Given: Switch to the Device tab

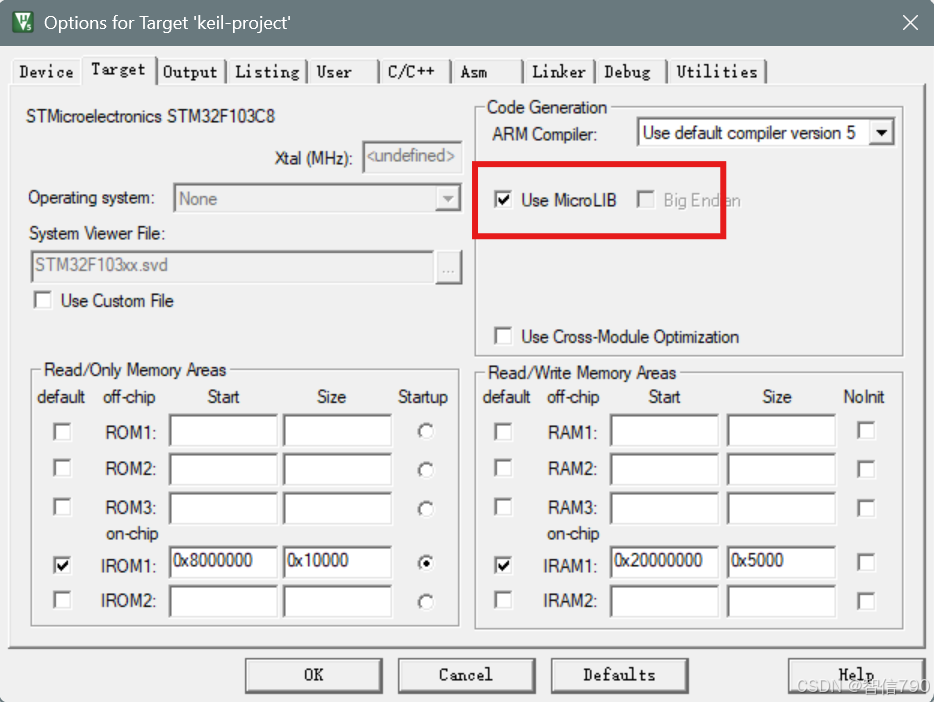Looking at the screenshot, I should (x=46, y=72).
